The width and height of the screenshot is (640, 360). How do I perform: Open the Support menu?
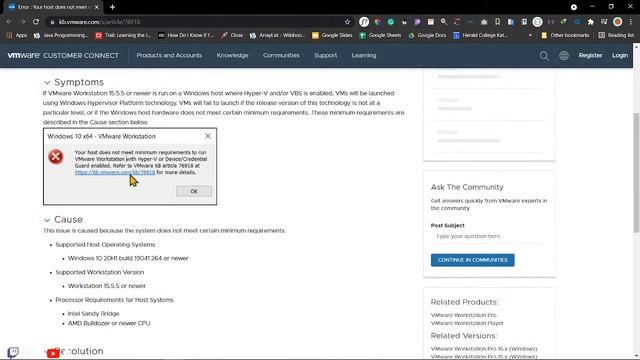pyautogui.click(x=326, y=56)
